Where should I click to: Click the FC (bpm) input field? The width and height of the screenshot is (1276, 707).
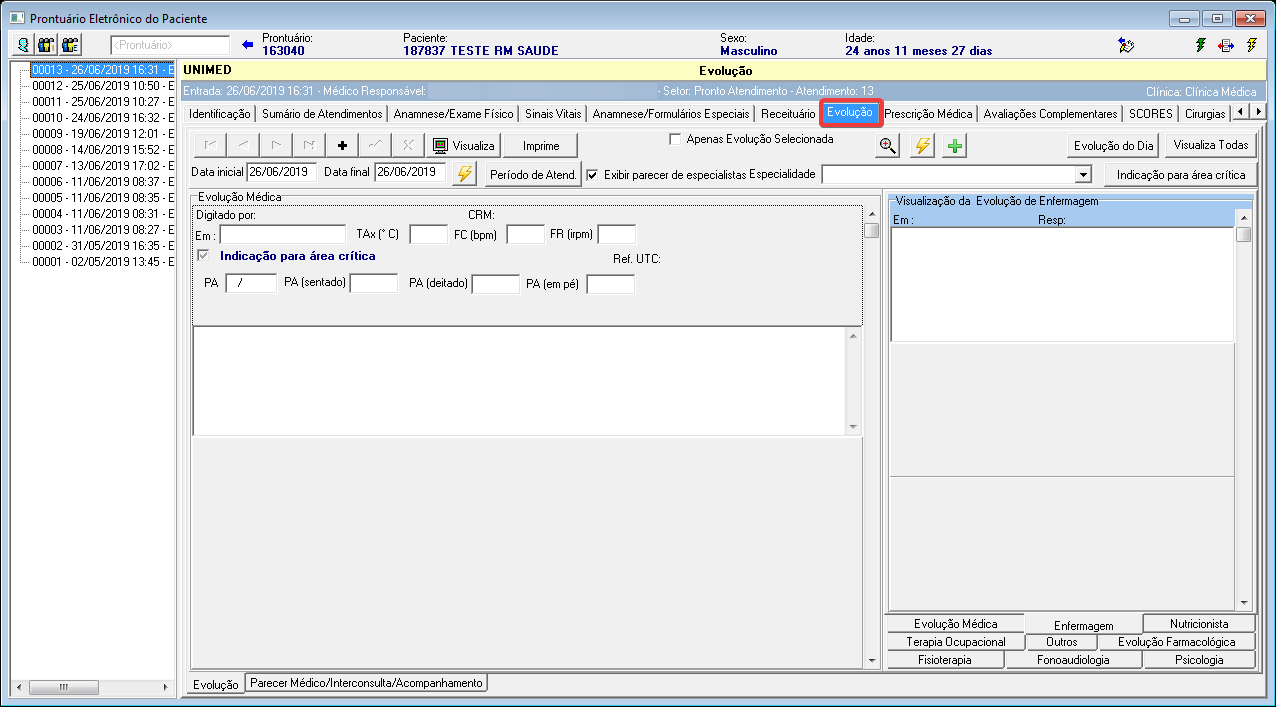[x=525, y=235]
